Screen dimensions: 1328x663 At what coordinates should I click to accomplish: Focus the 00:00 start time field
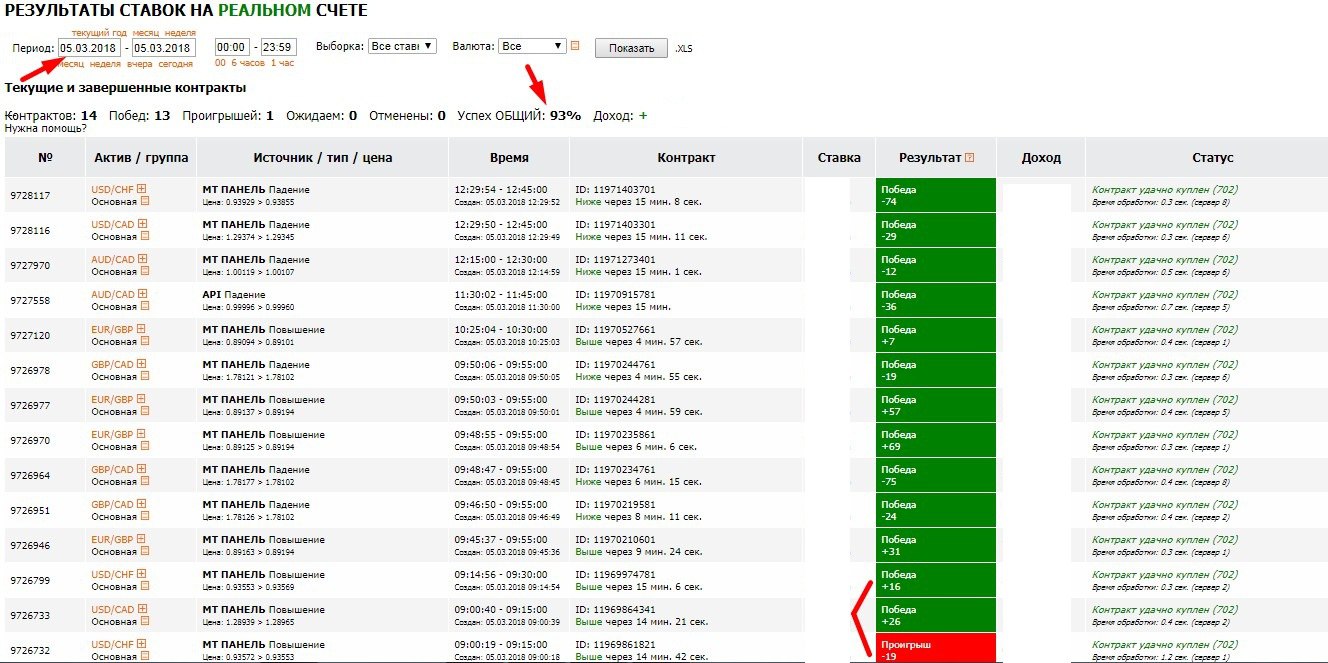click(x=232, y=47)
